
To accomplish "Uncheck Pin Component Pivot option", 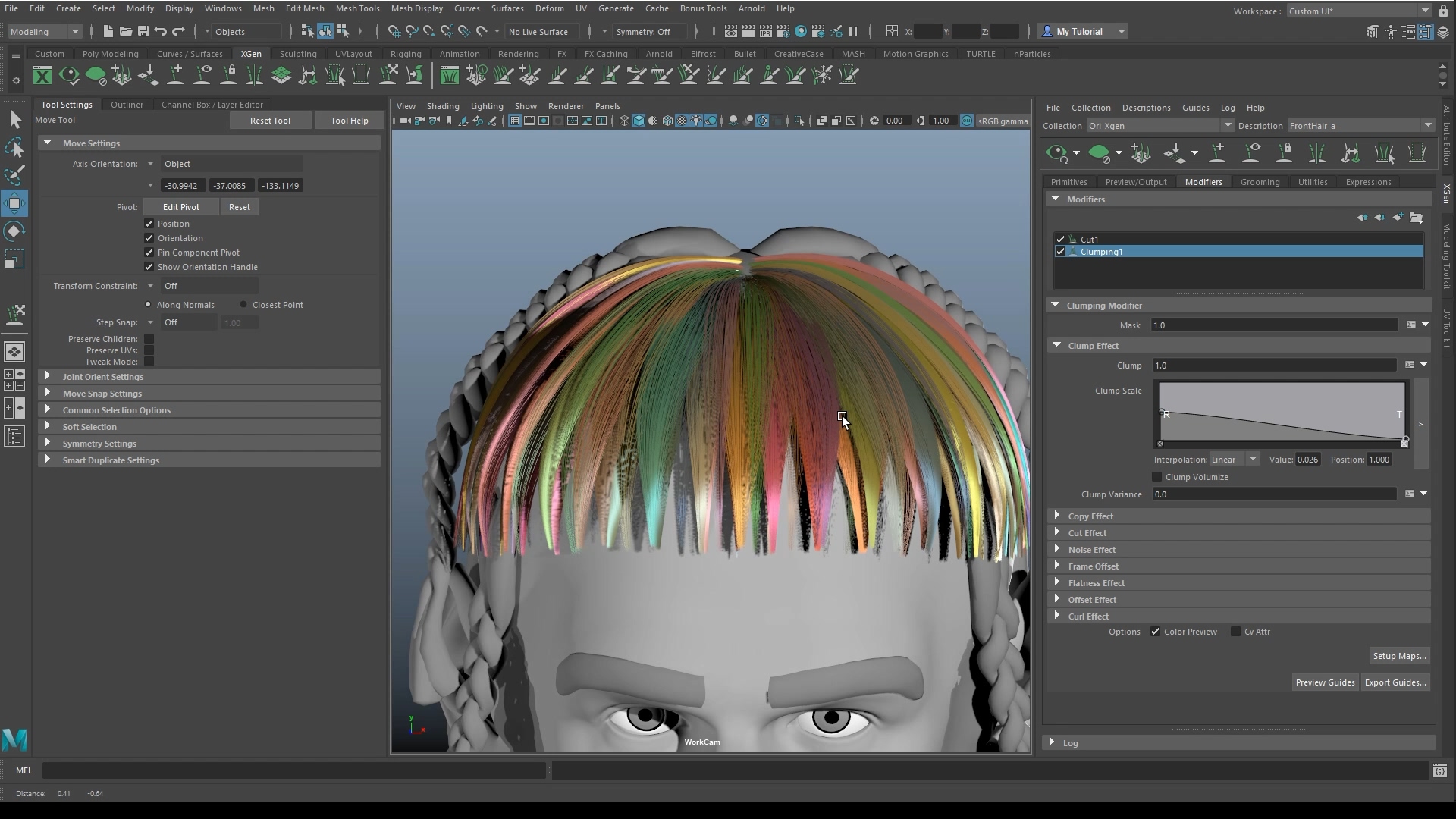I will [x=149, y=253].
